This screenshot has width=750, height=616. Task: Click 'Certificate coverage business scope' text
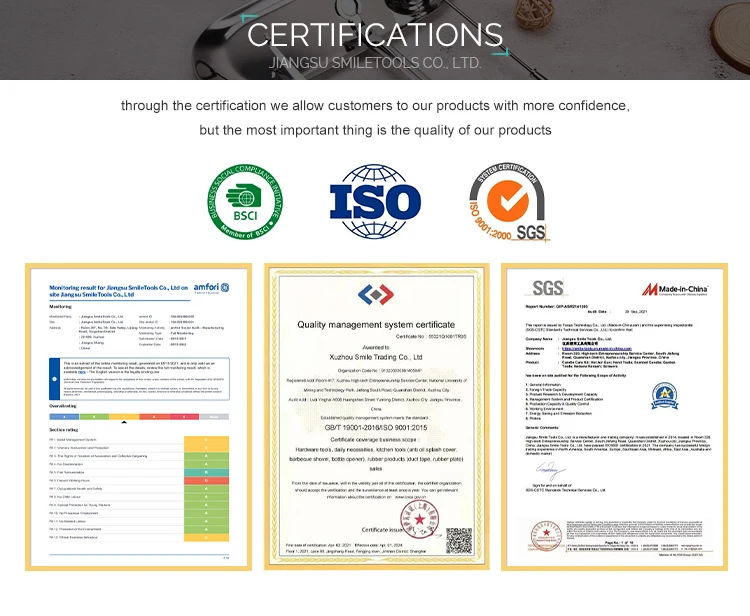pos(375,440)
